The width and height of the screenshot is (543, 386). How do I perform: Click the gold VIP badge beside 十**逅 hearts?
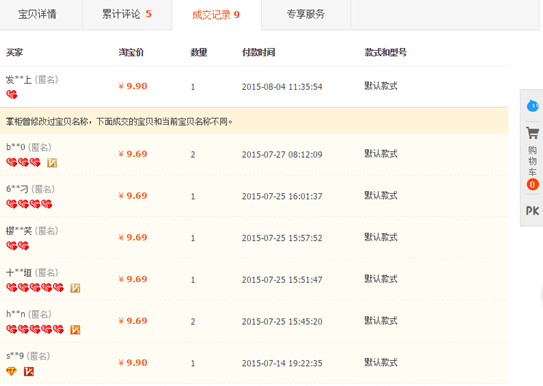pos(75,288)
